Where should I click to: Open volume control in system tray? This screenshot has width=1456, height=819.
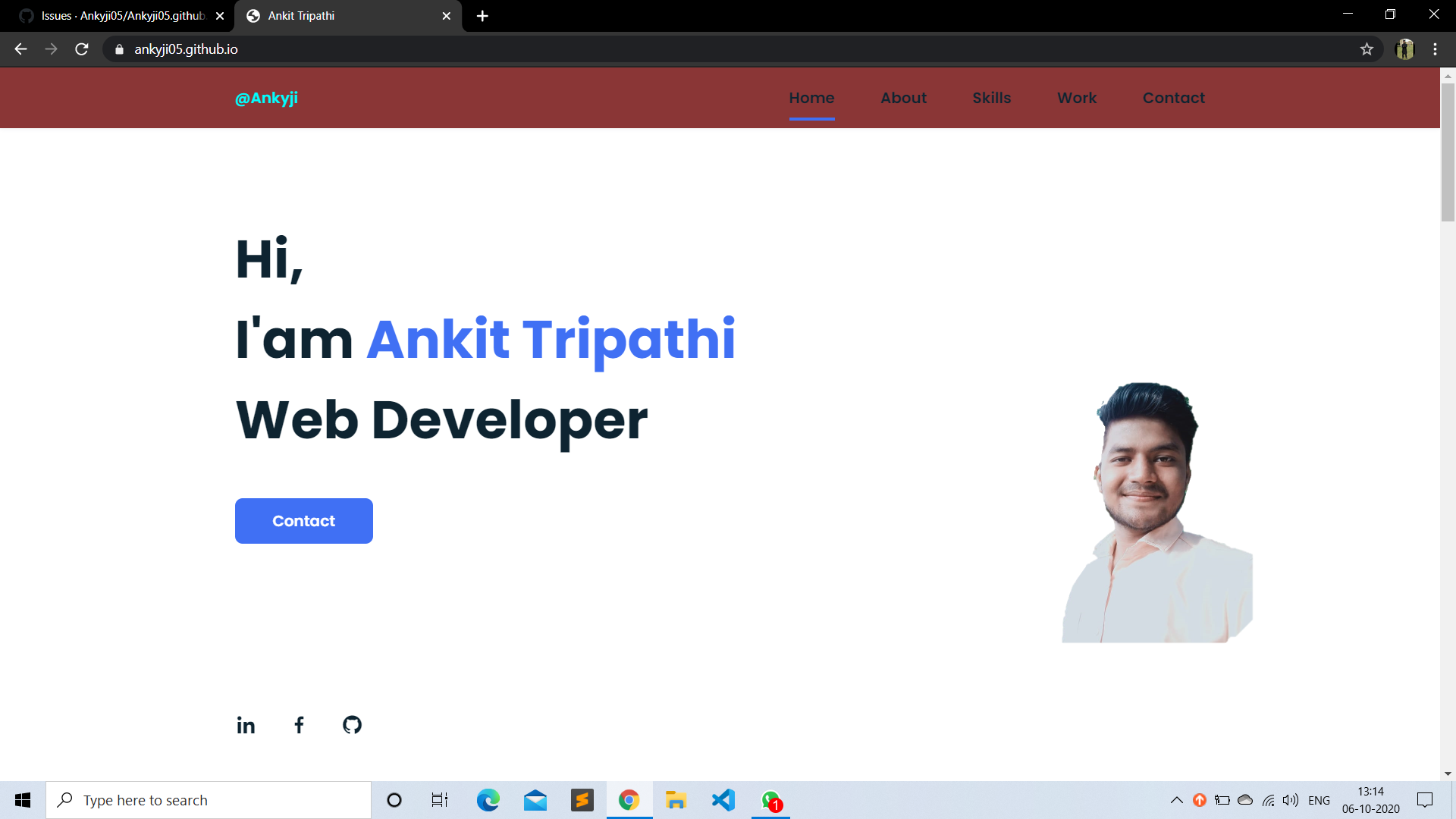(1290, 800)
